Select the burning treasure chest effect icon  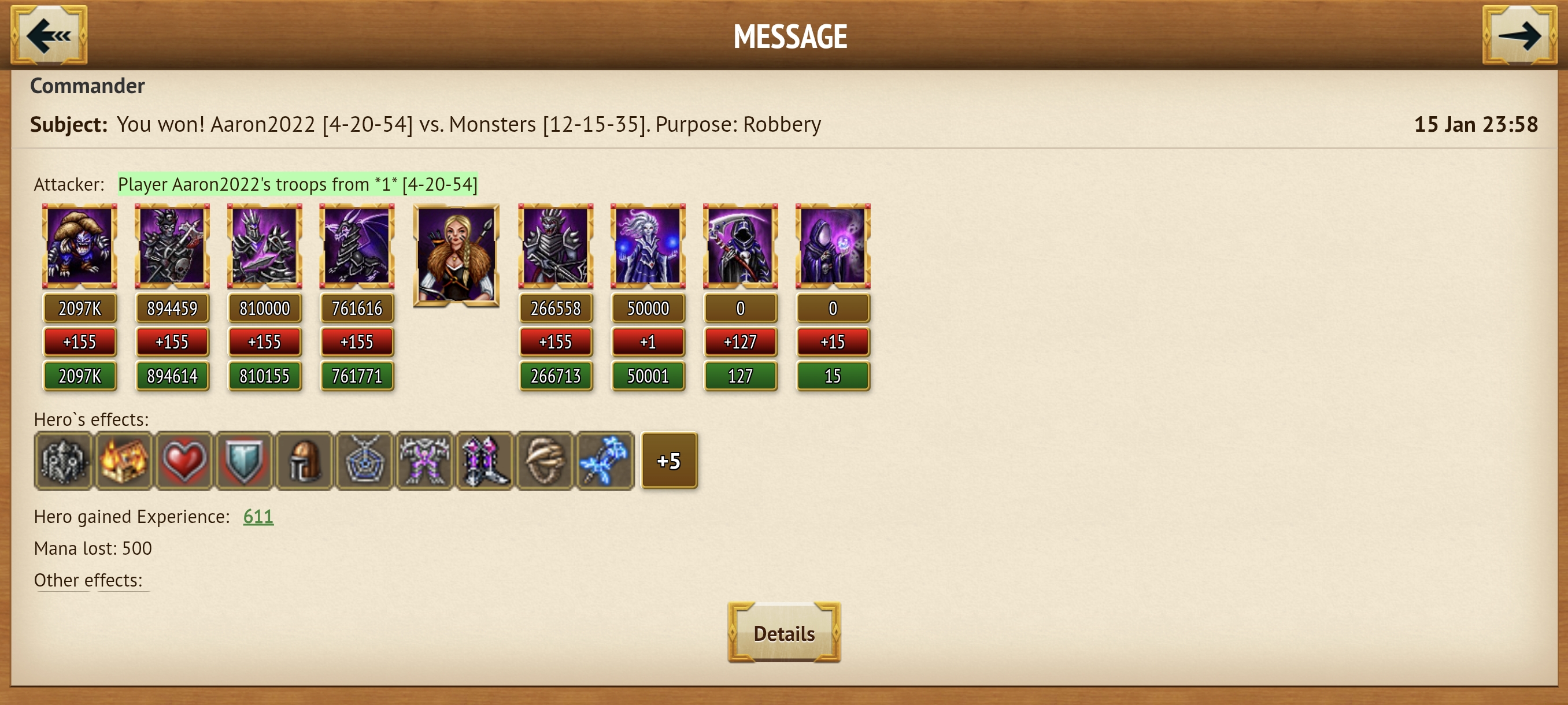click(124, 461)
